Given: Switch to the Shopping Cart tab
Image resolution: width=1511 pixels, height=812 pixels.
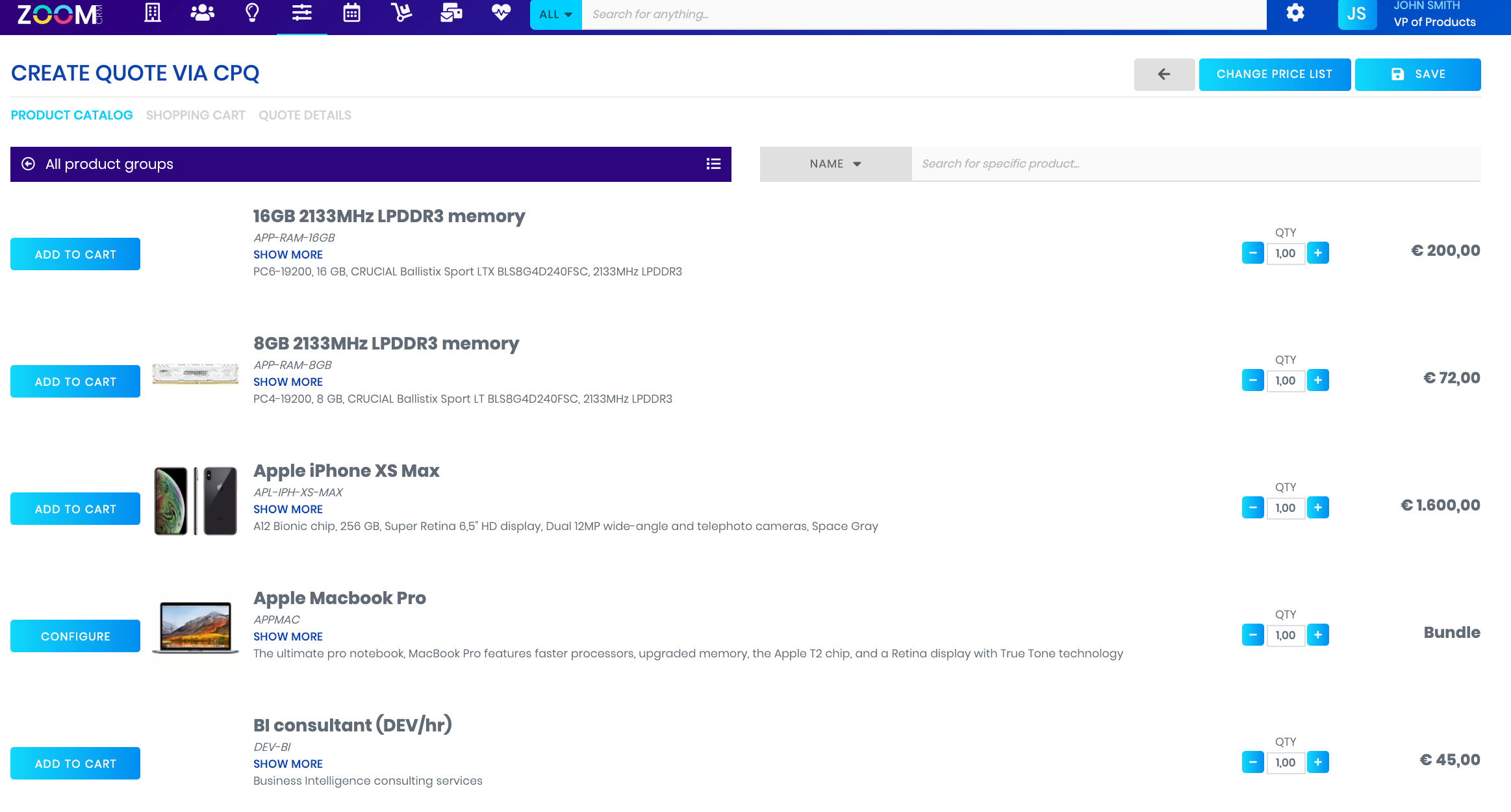Looking at the screenshot, I should click(x=196, y=115).
